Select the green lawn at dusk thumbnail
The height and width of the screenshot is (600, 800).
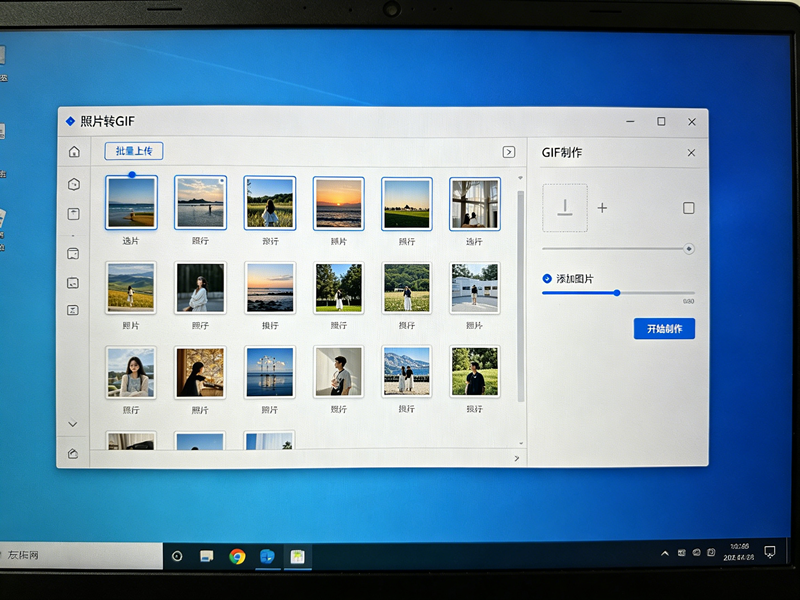[407, 204]
